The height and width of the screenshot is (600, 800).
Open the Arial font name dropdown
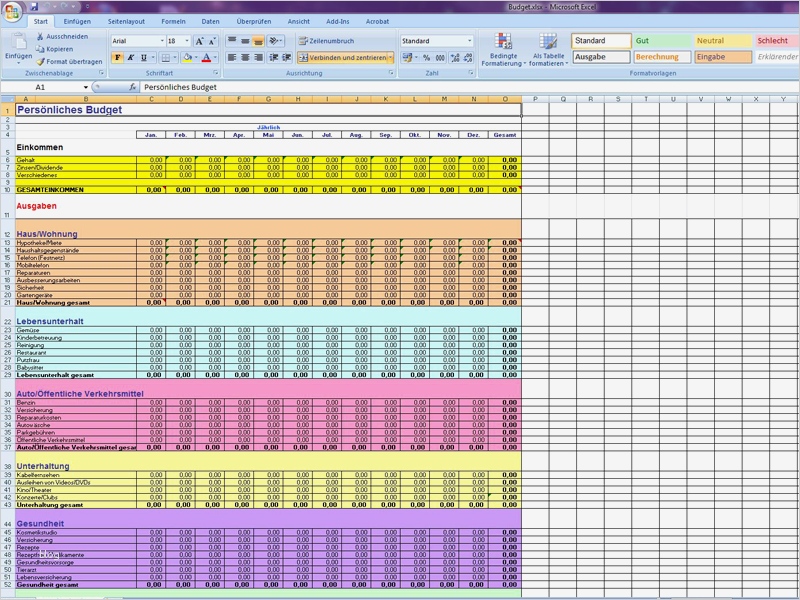click(x=160, y=41)
